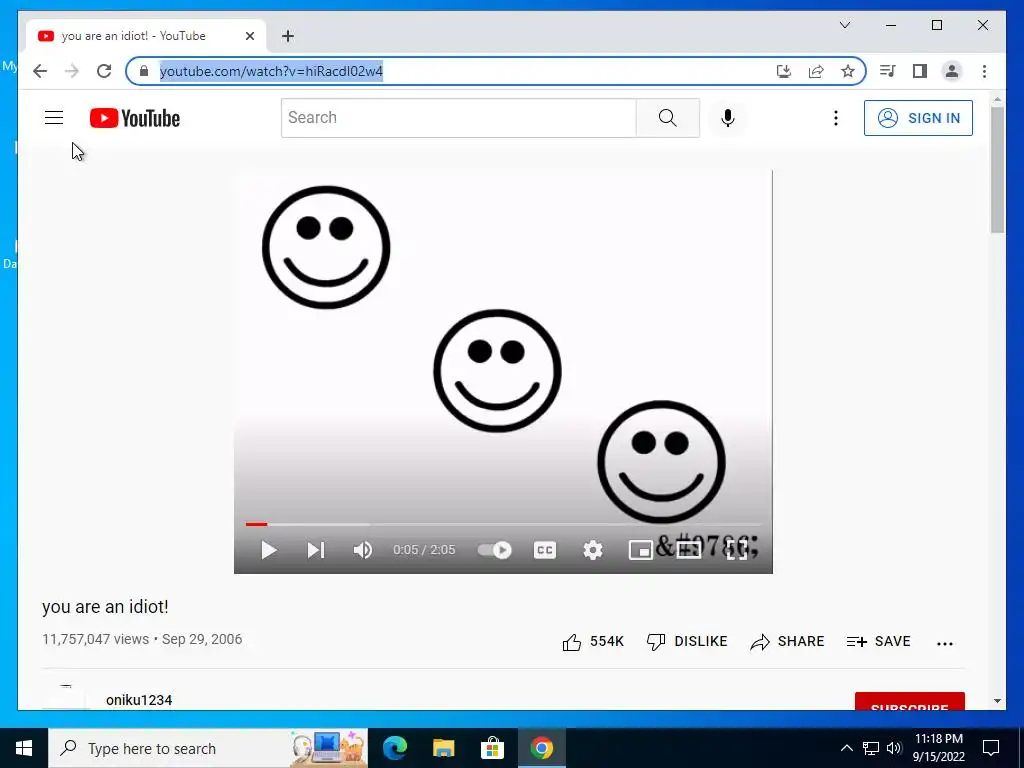Open the oniku1234 channel
Screen dimensions: 1024x768
(139, 700)
